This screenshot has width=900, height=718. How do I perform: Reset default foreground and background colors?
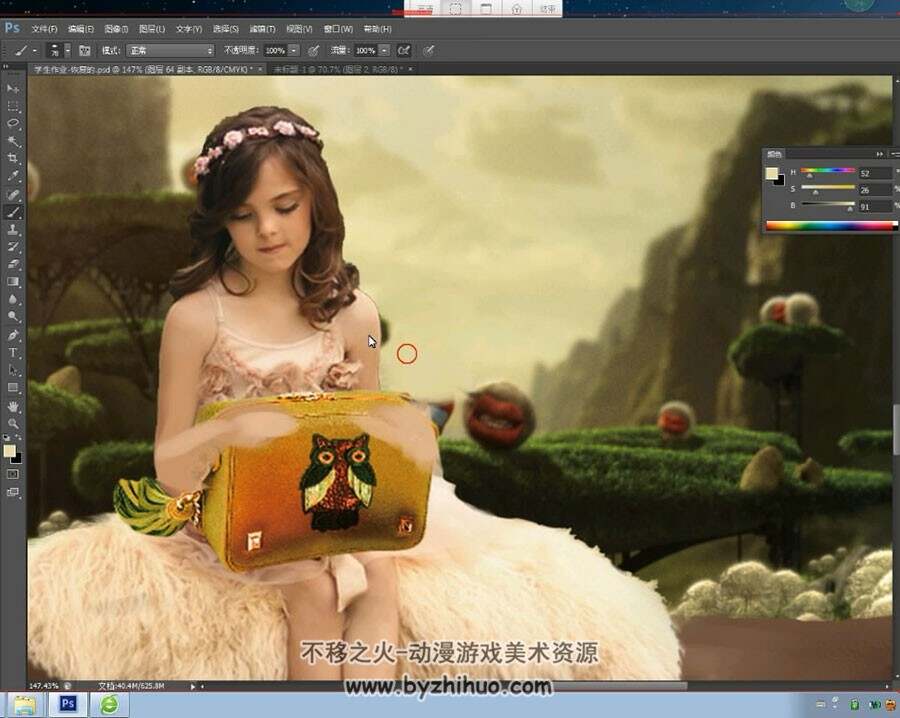[x=7, y=438]
